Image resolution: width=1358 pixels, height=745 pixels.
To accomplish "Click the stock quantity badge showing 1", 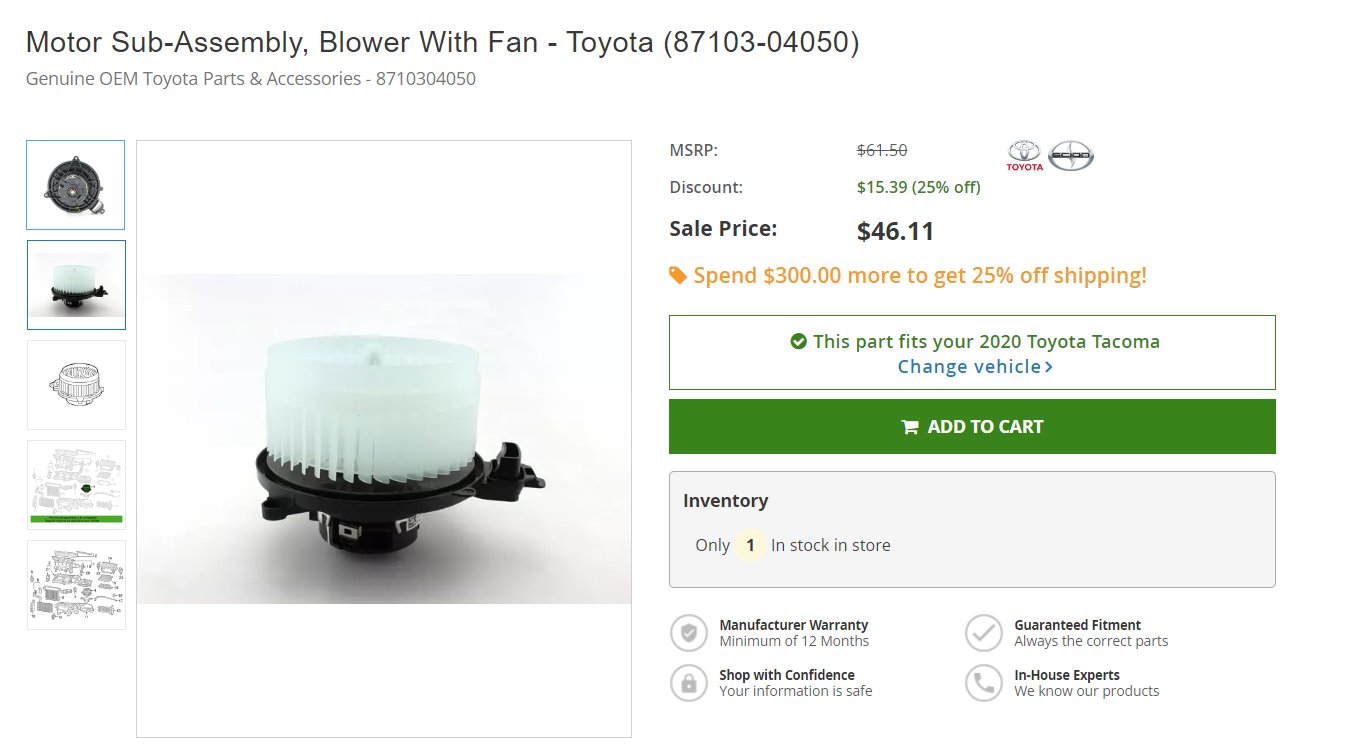I will click(750, 546).
